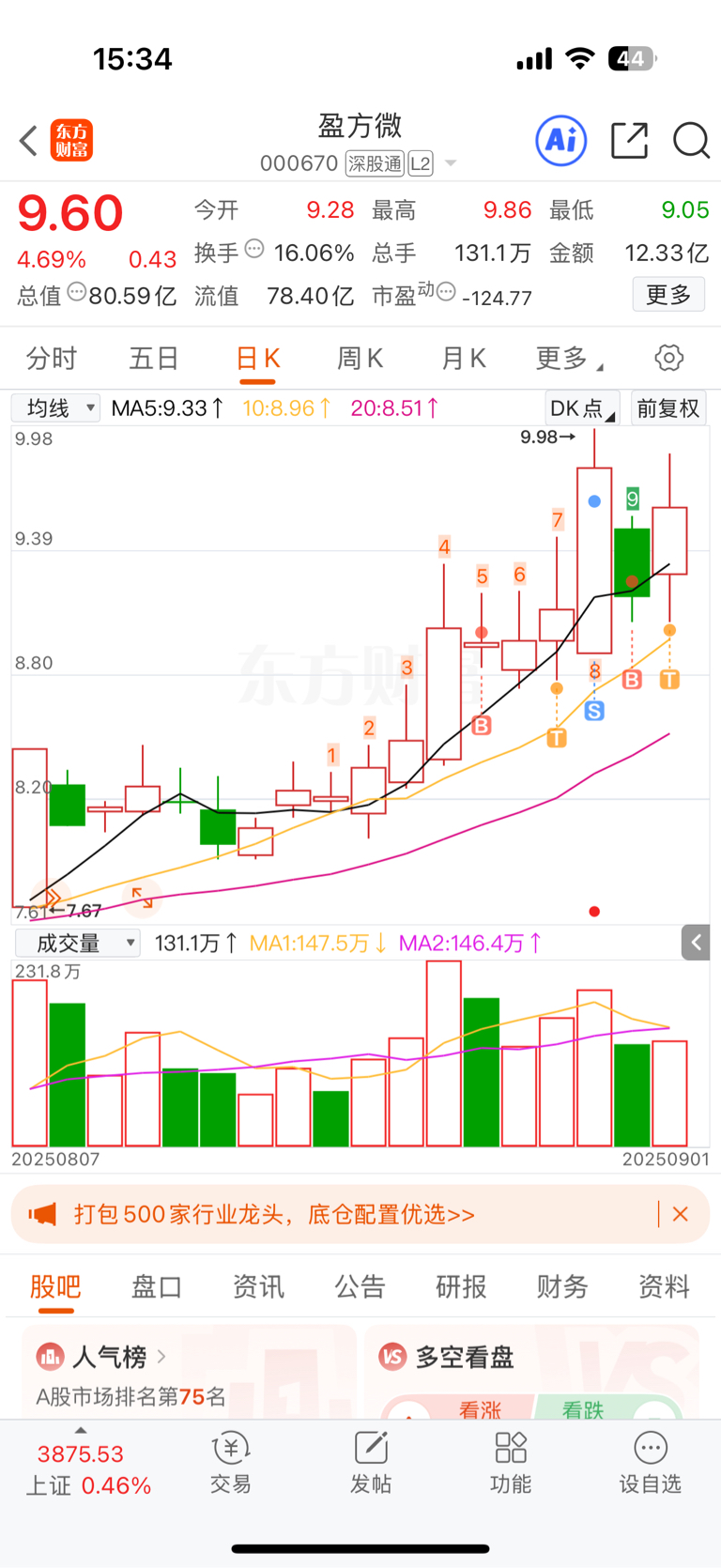Open the 均线 indicator dropdown
Image resolution: width=721 pixels, height=1568 pixels.
click(x=55, y=408)
